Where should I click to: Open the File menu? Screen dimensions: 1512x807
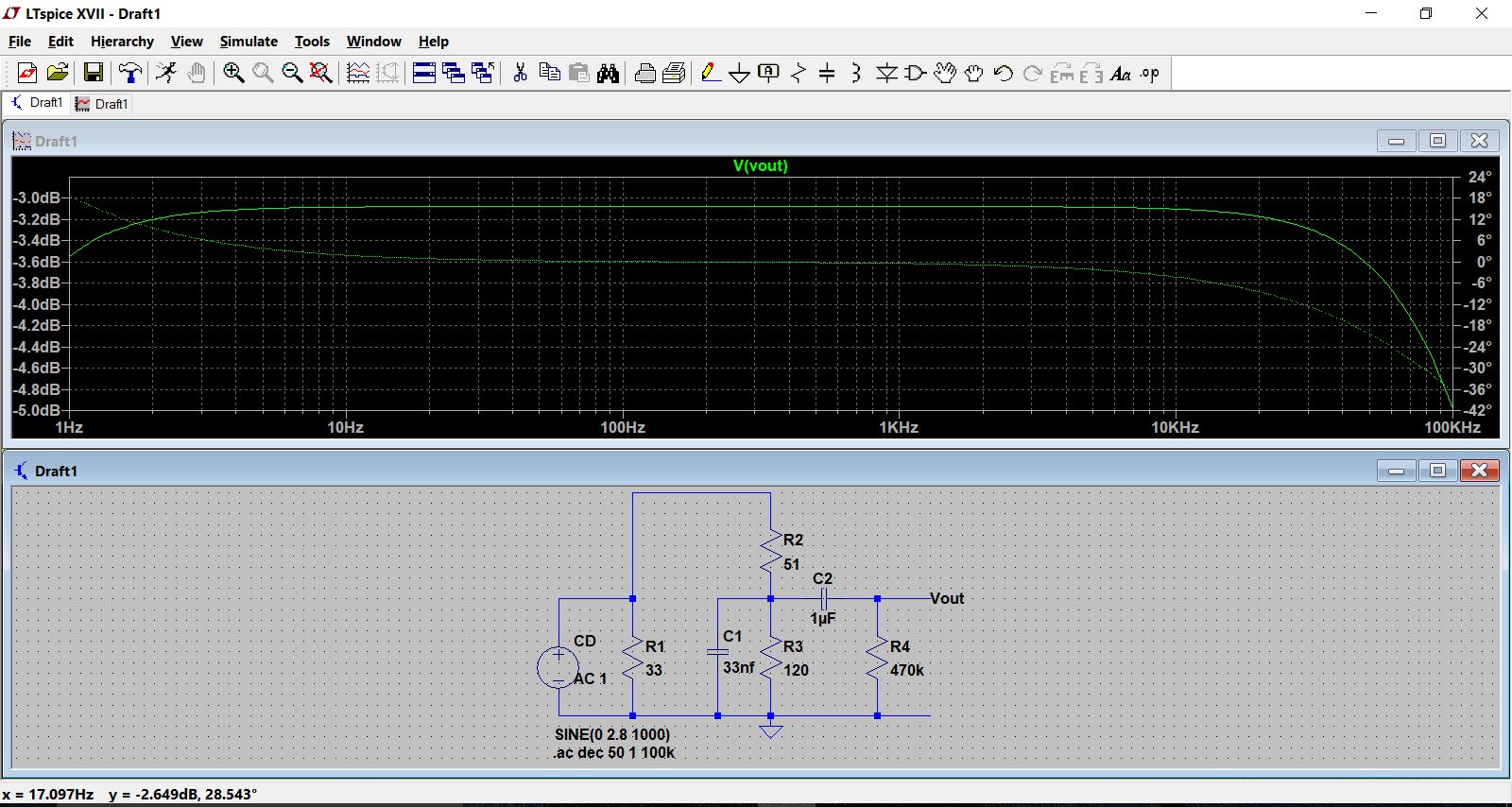(20, 42)
